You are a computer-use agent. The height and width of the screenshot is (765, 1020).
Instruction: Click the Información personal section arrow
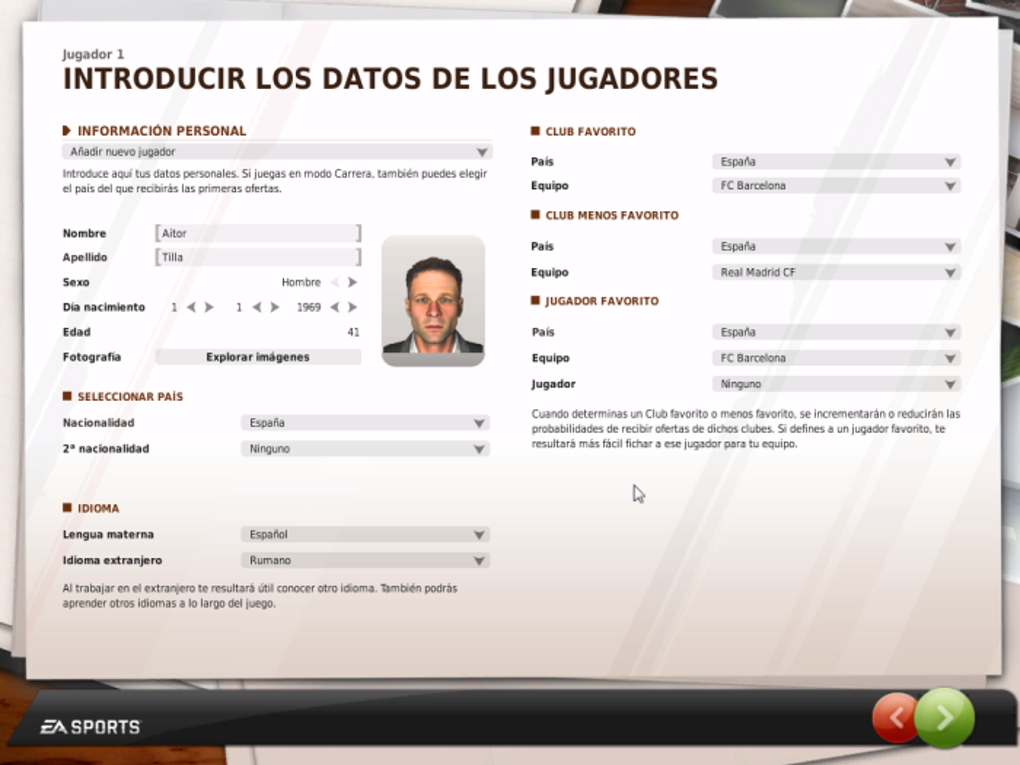click(66, 131)
